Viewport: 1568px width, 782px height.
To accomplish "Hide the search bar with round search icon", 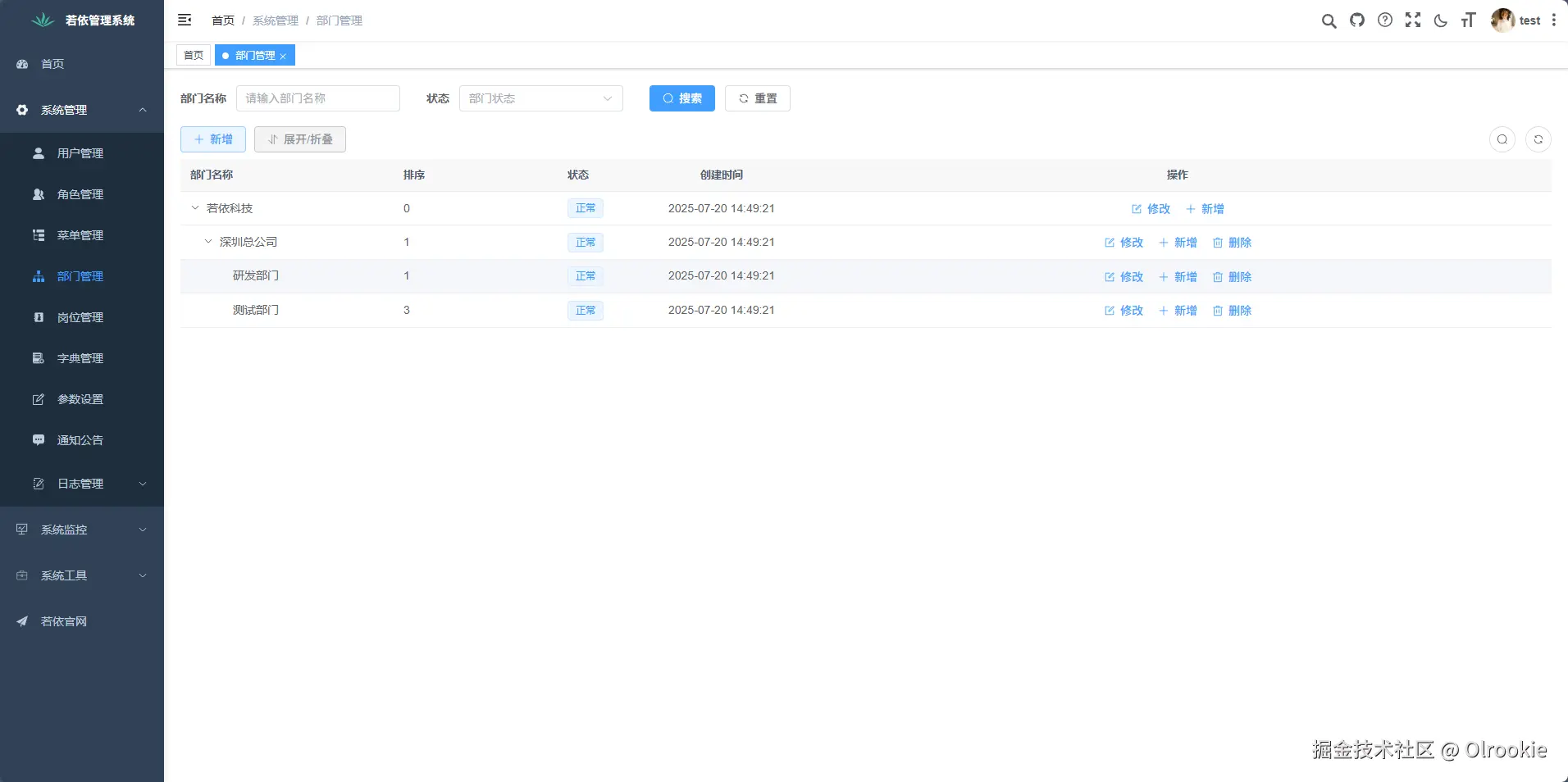I will [1502, 139].
